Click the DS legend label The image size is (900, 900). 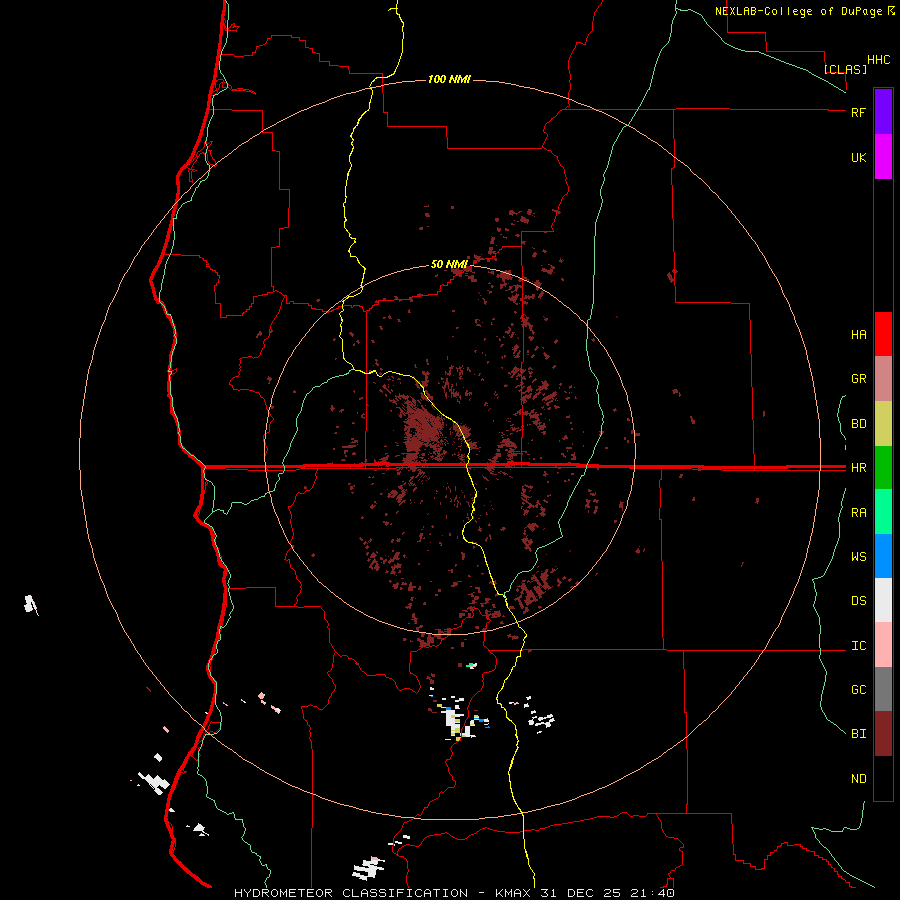pyautogui.click(x=858, y=601)
